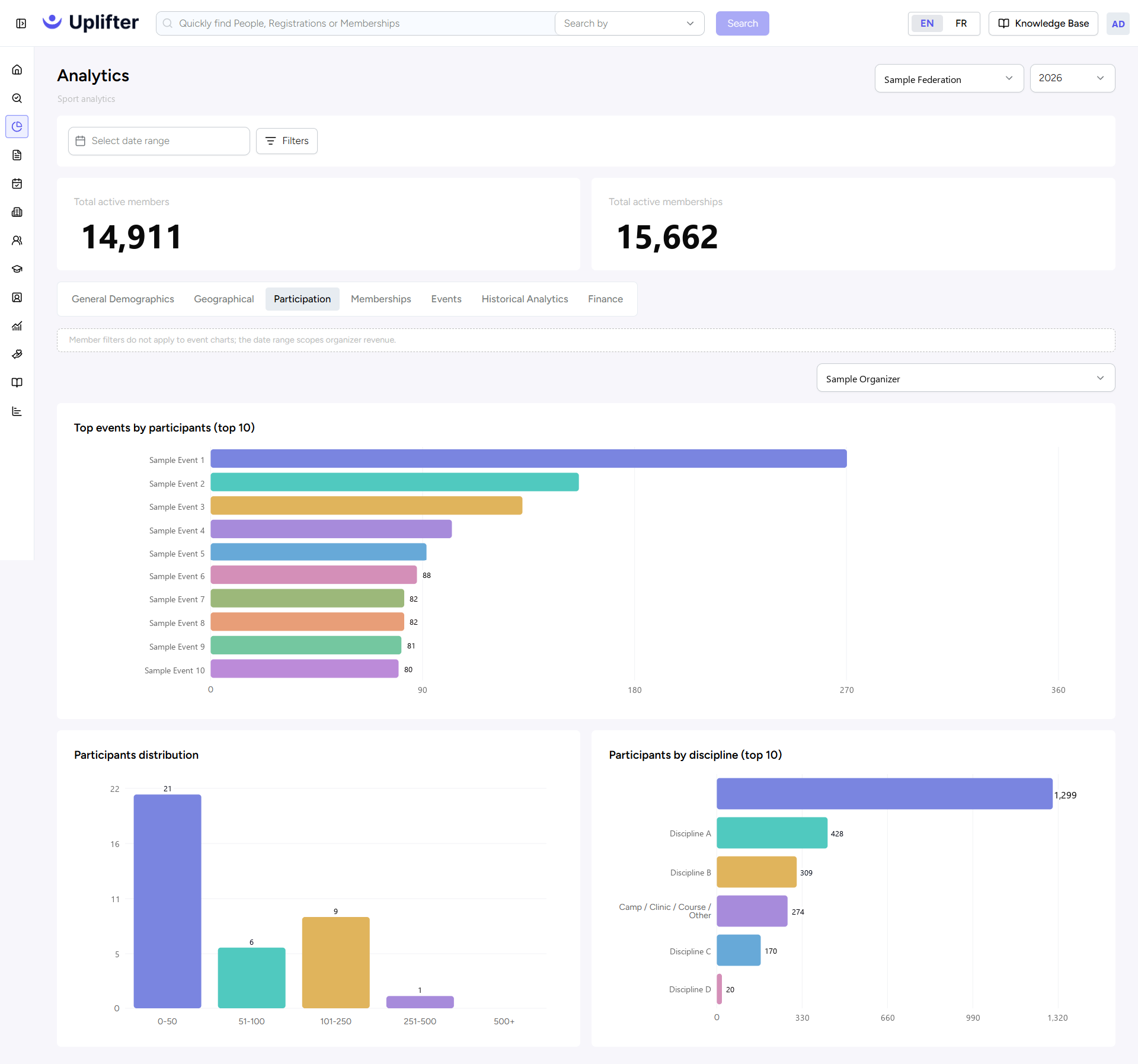Open the Filters button
The height and width of the screenshot is (1064, 1138).
[287, 141]
